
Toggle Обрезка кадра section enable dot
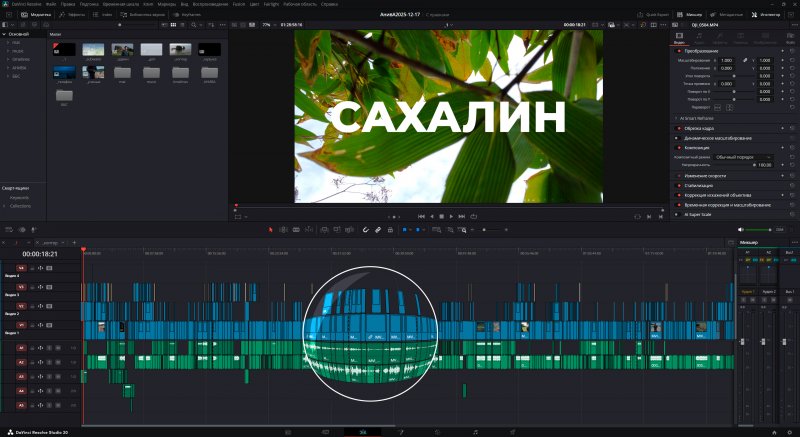[x=679, y=128]
